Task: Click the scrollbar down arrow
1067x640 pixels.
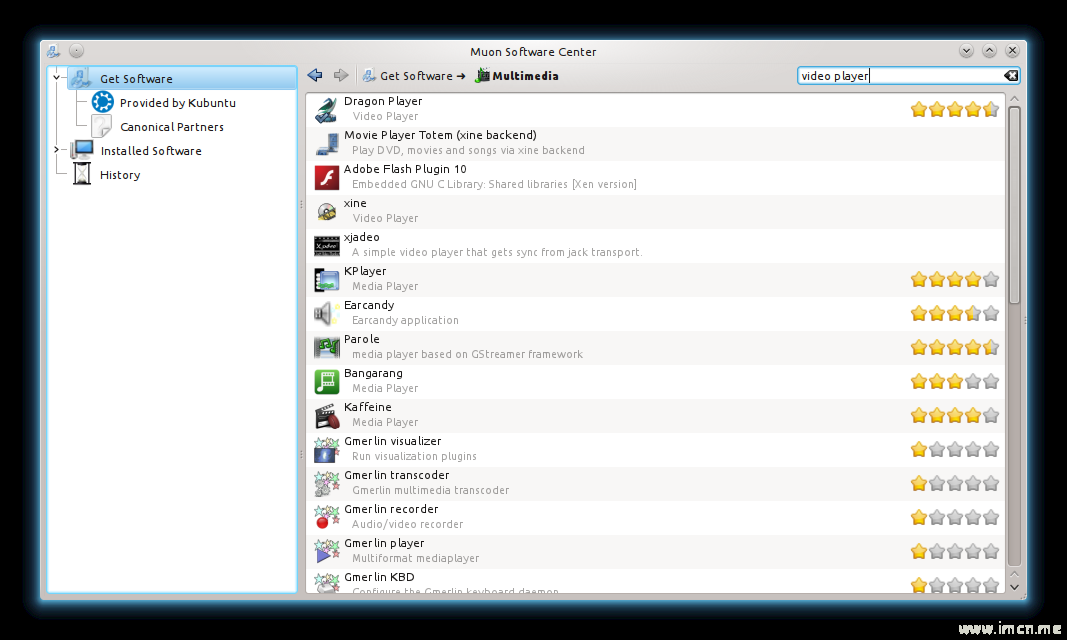Action: 1014,586
